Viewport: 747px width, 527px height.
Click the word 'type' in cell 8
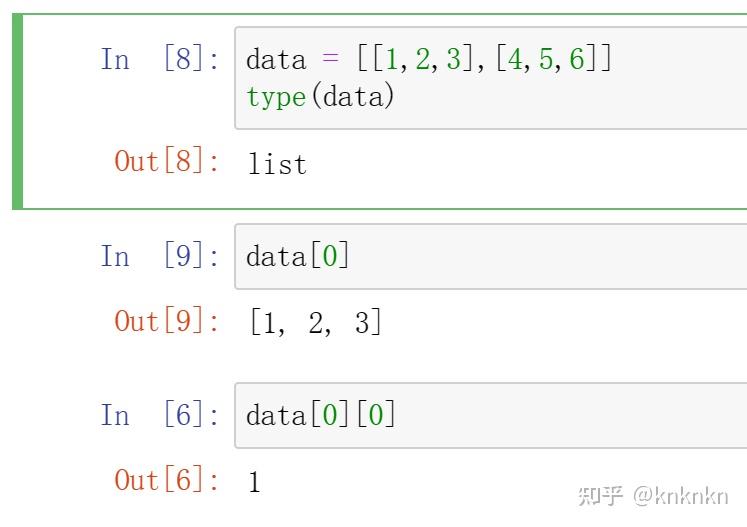pos(276,98)
